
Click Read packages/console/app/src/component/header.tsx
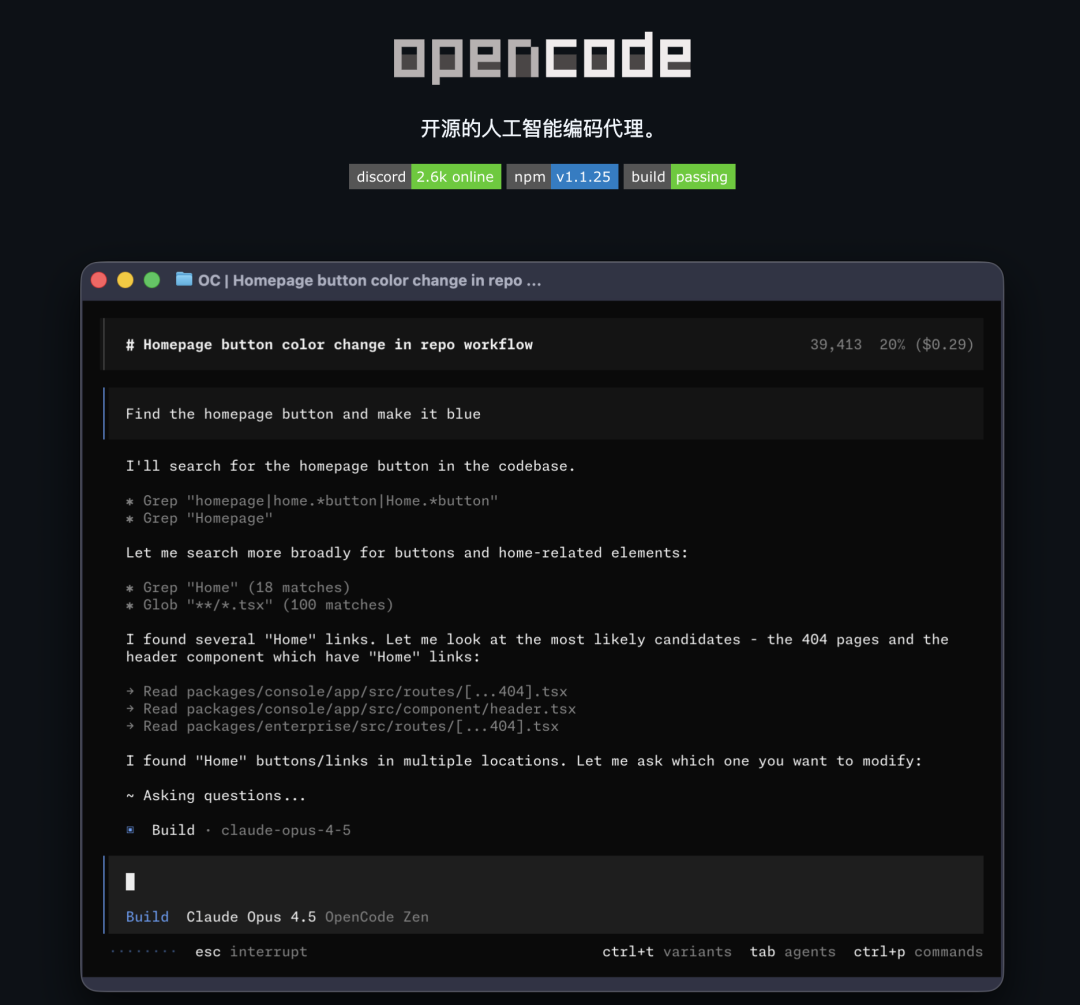pos(351,709)
